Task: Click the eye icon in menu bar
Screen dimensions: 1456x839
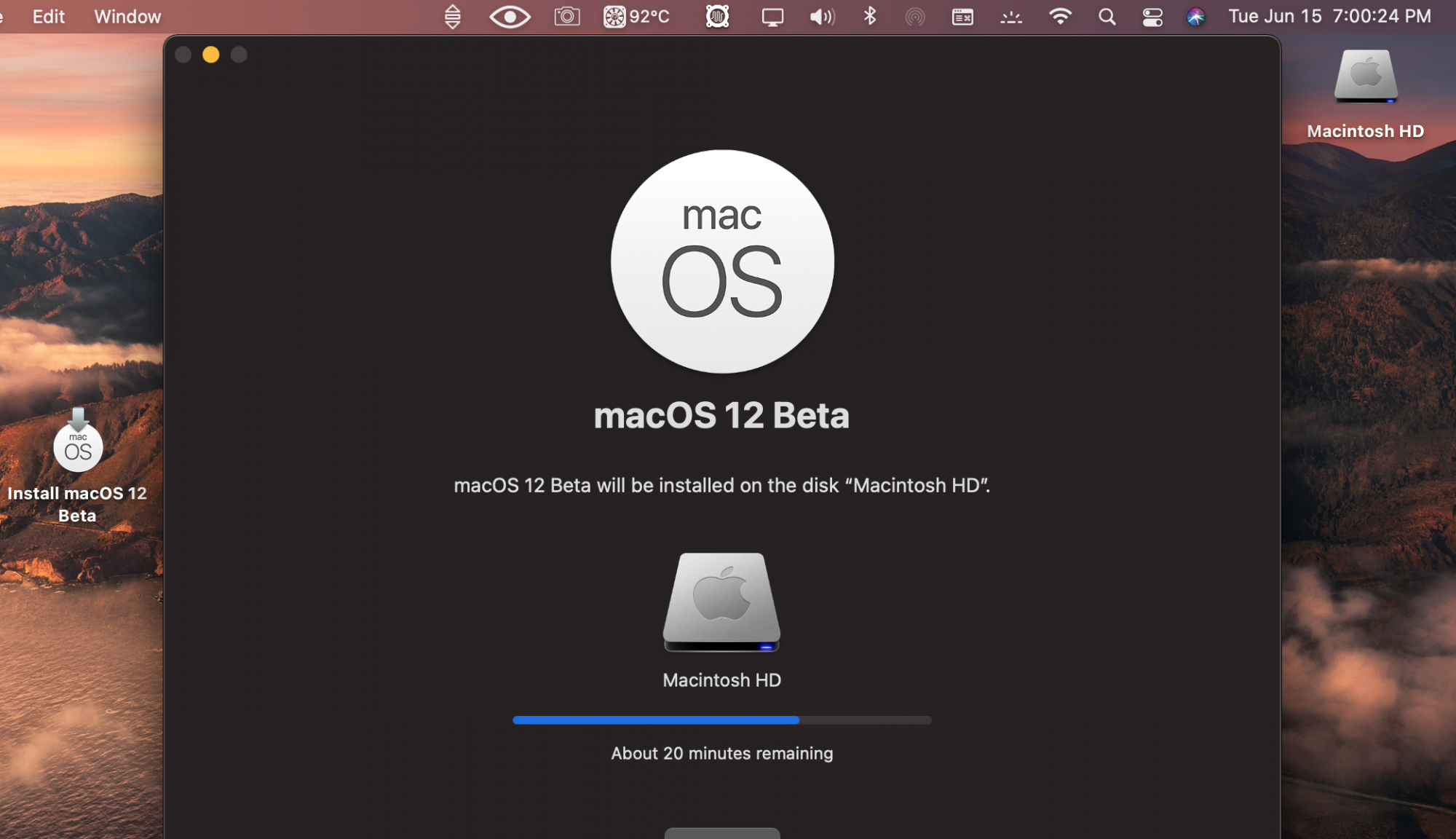Action: tap(510, 16)
